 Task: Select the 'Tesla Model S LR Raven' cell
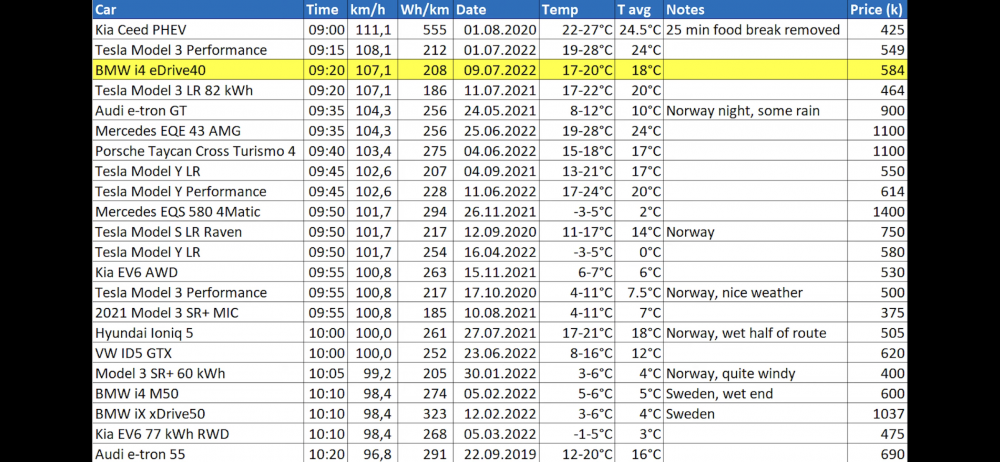pyautogui.click(x=198, y=232)
